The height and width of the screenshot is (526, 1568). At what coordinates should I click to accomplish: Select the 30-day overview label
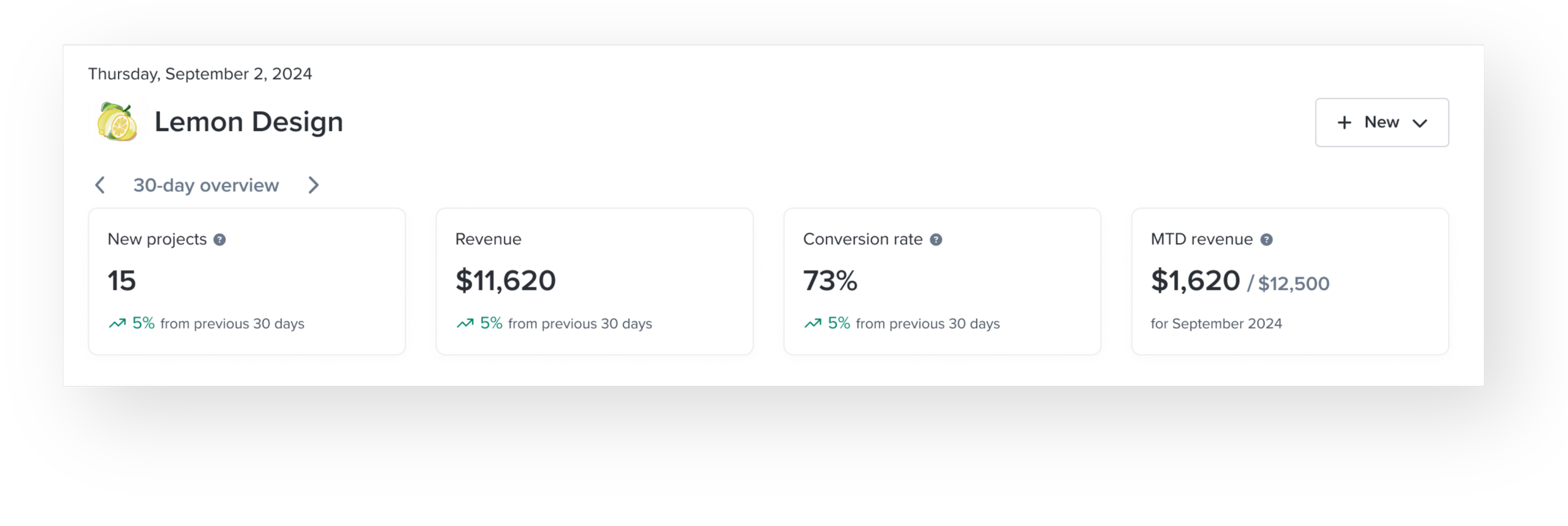[206, 185]
